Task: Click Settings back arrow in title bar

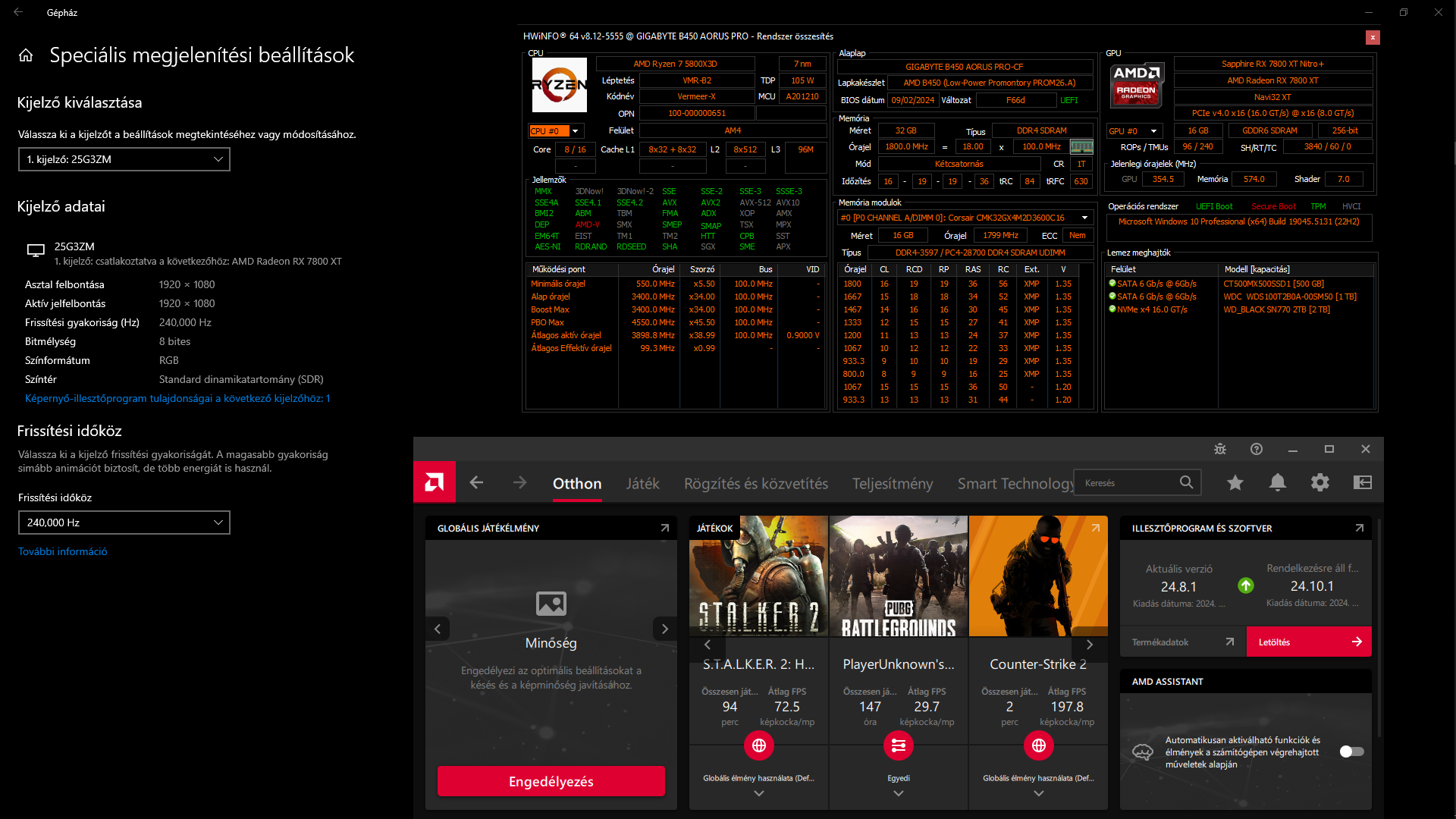Action: (x=18, y=12)
